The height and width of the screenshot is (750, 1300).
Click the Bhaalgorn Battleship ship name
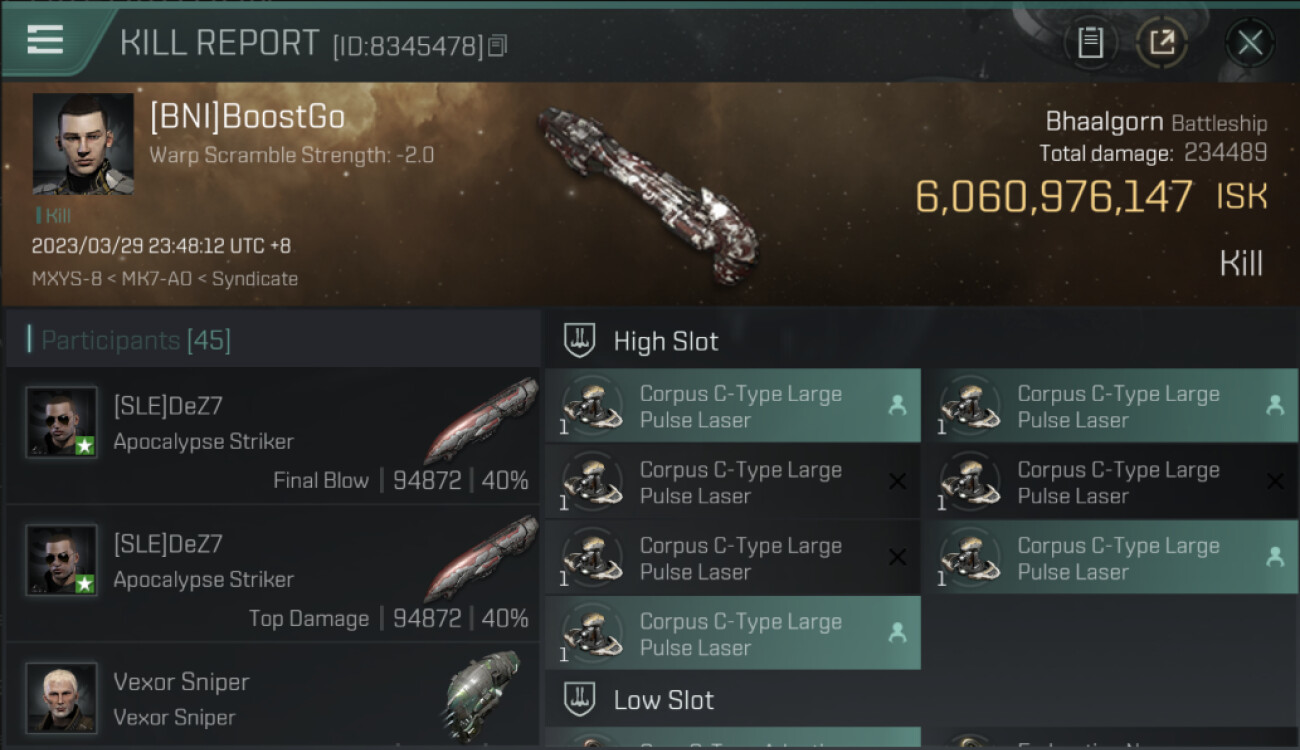(1155, 123)
